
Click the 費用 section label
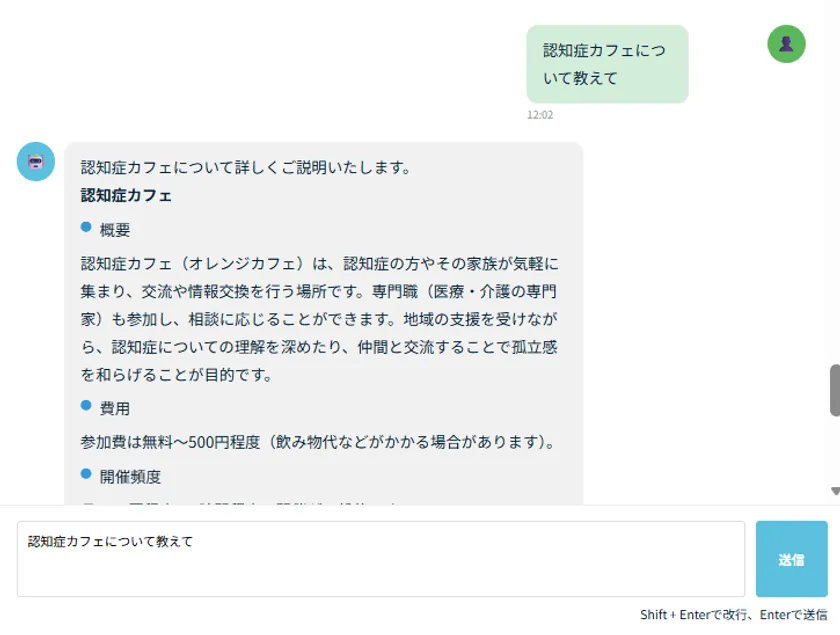pos(113,407)
